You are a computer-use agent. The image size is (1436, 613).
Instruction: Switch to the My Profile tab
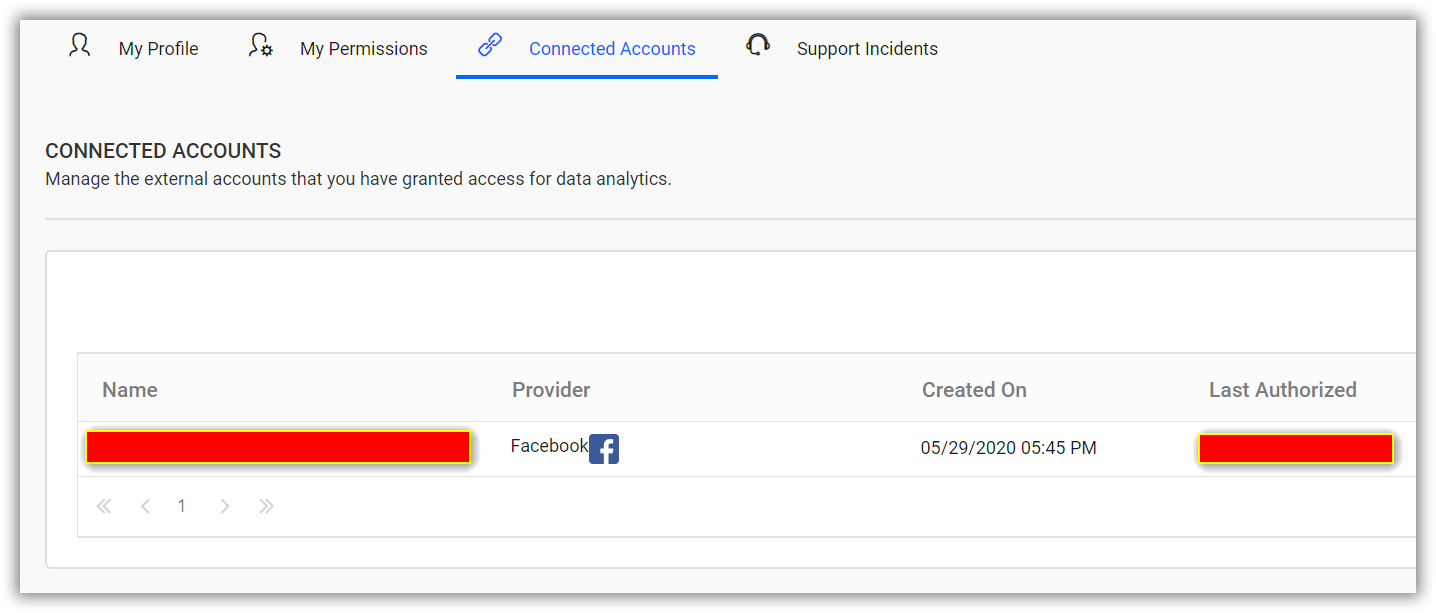coord(157,48)
